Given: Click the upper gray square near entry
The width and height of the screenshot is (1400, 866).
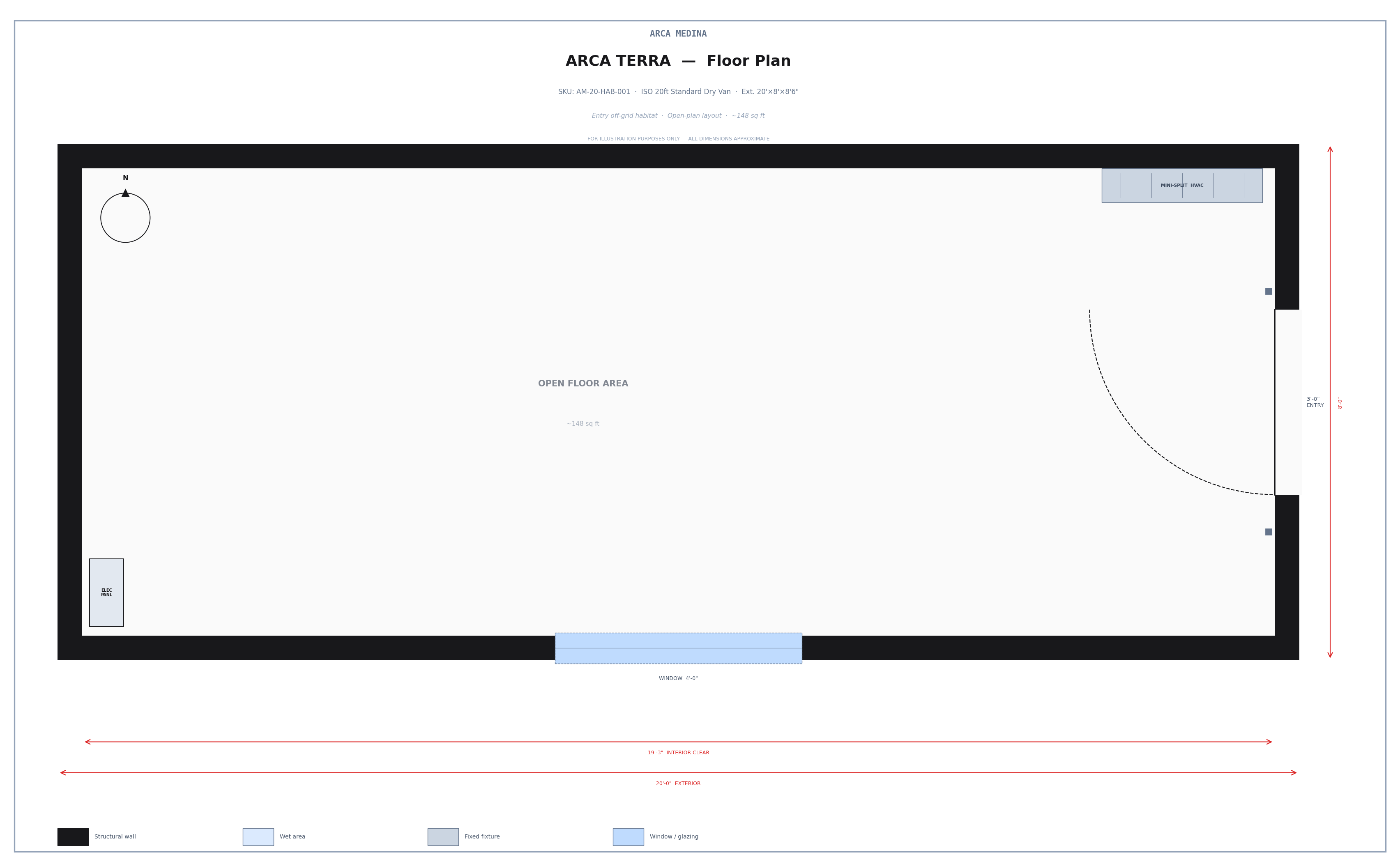Looking at the screenshot, I should 1268,292.
